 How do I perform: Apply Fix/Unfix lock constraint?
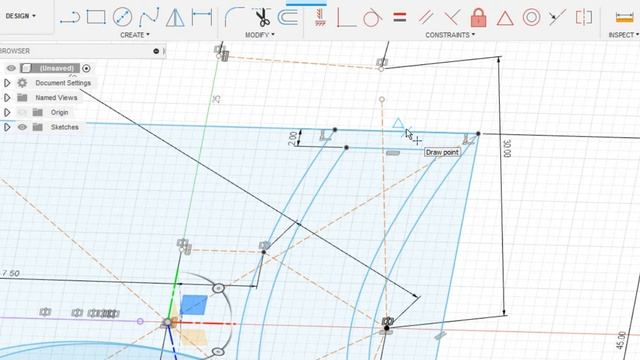tap(478, 18)
